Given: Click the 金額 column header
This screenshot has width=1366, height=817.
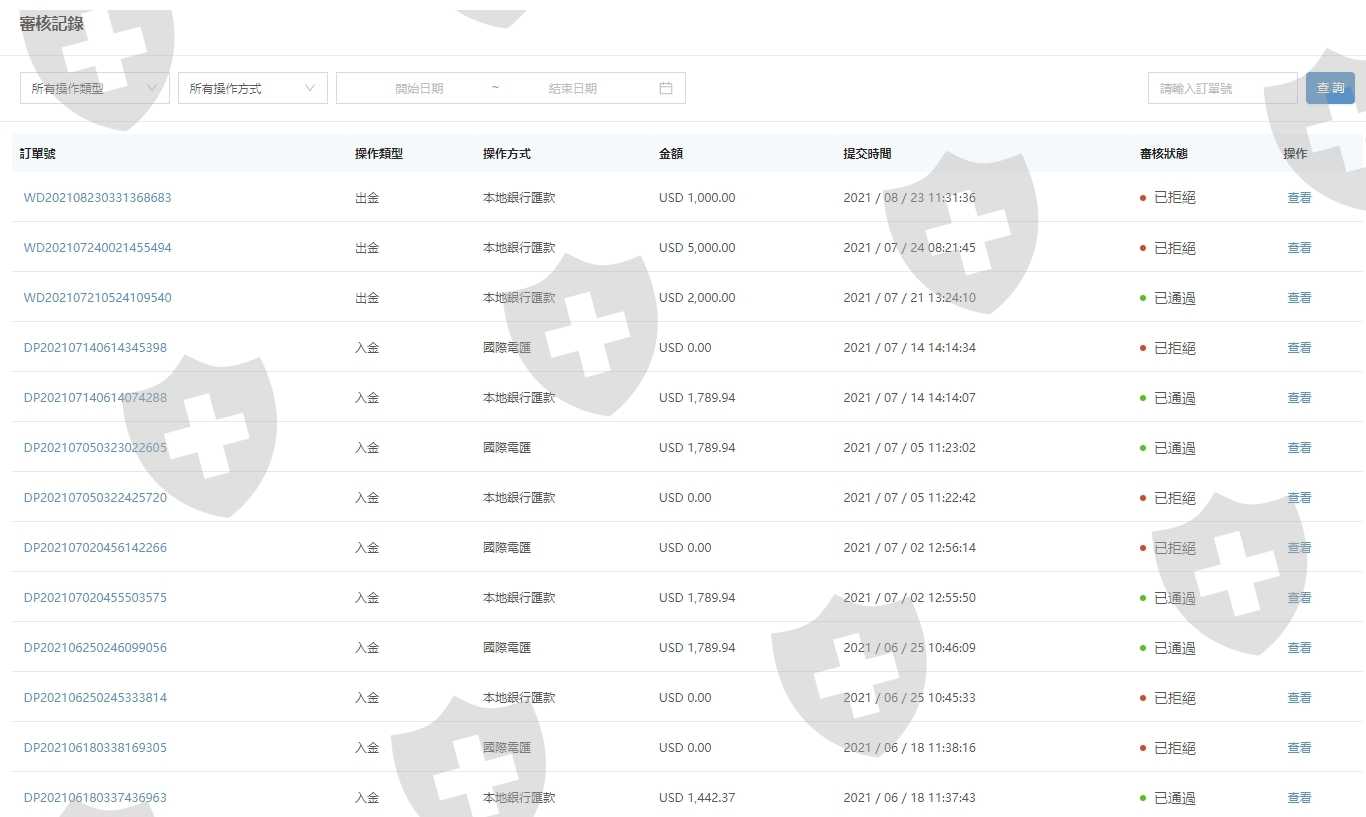Looking at the screenshot, I should point(671,154).
